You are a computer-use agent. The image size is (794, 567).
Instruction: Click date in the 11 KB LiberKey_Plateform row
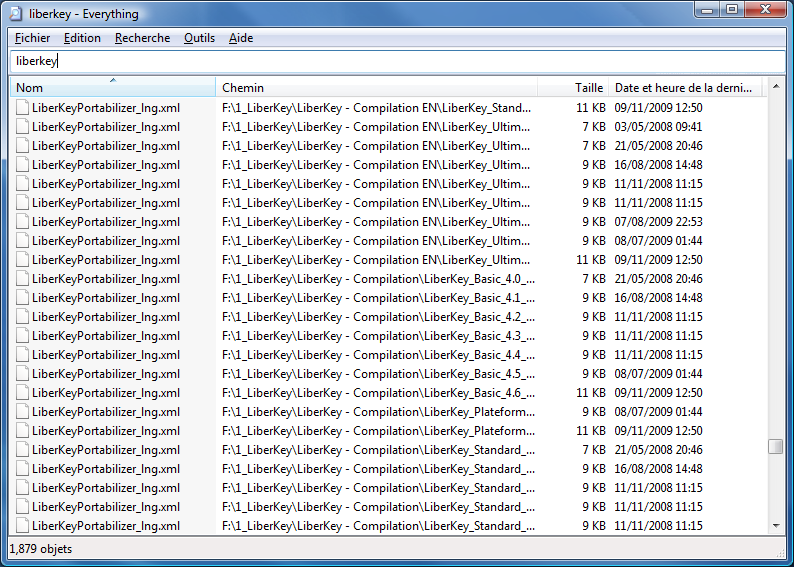pos(658,431)
